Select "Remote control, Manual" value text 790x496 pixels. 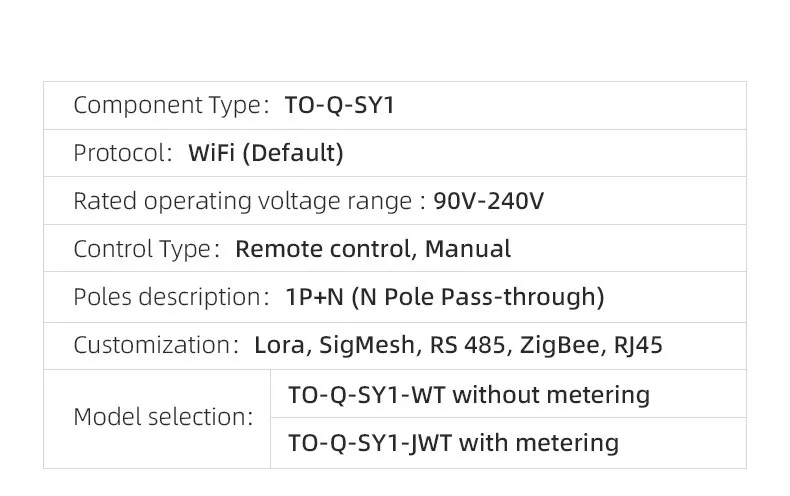coord(373,249)
